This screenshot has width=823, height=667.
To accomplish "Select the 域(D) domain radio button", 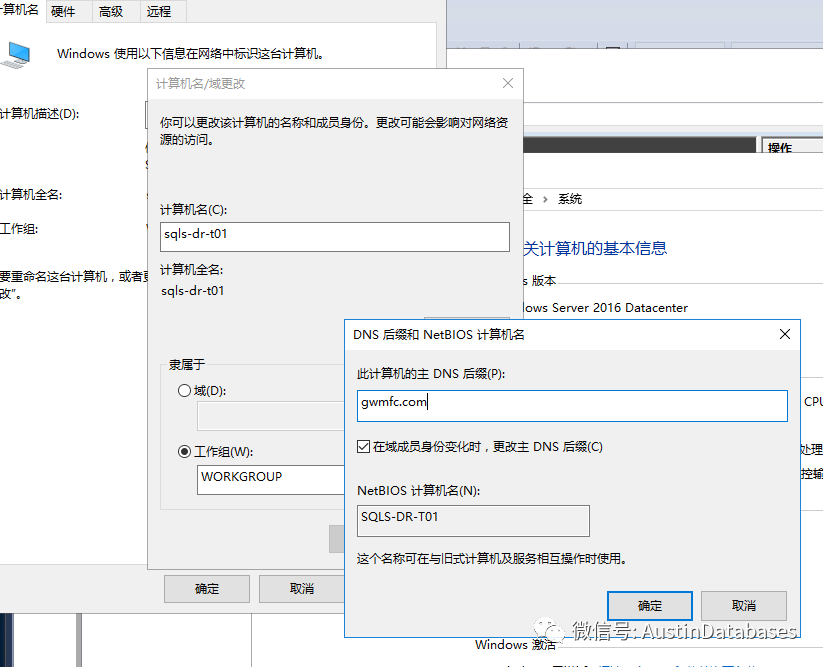I will tap(184, 390).
